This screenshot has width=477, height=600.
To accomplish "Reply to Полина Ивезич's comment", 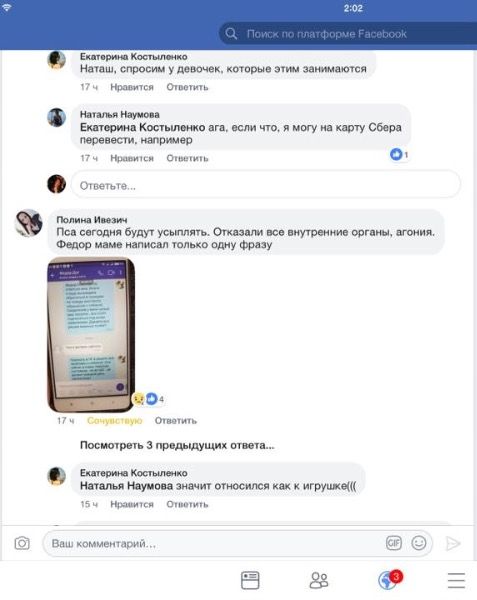I will pos(176,421).
